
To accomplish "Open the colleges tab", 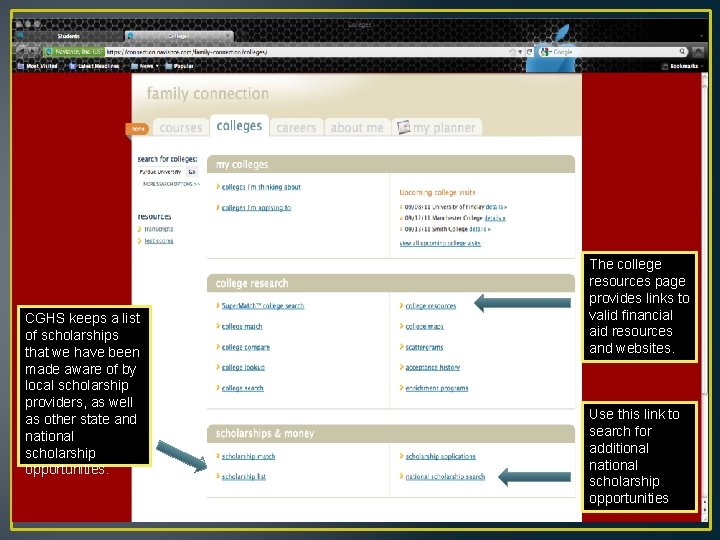I will point(239,126).
